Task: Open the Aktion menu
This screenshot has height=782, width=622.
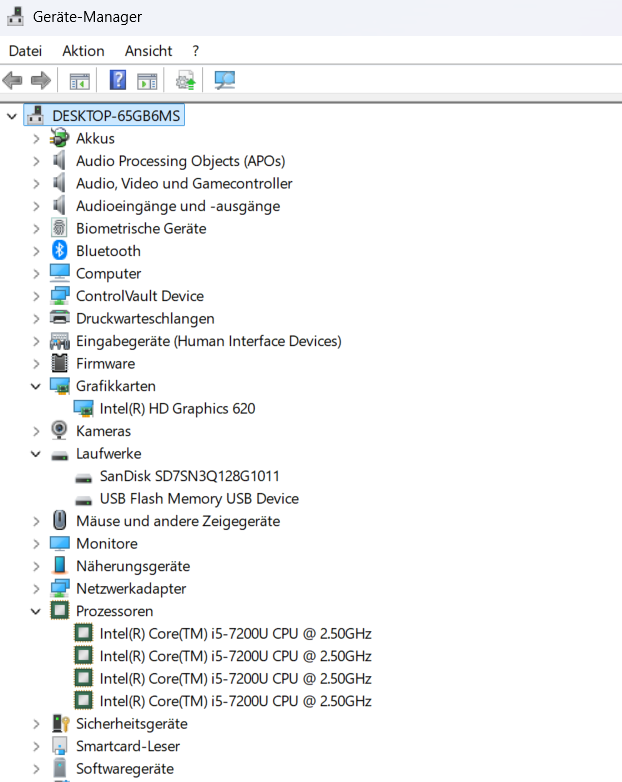Action: pos(83,51)
